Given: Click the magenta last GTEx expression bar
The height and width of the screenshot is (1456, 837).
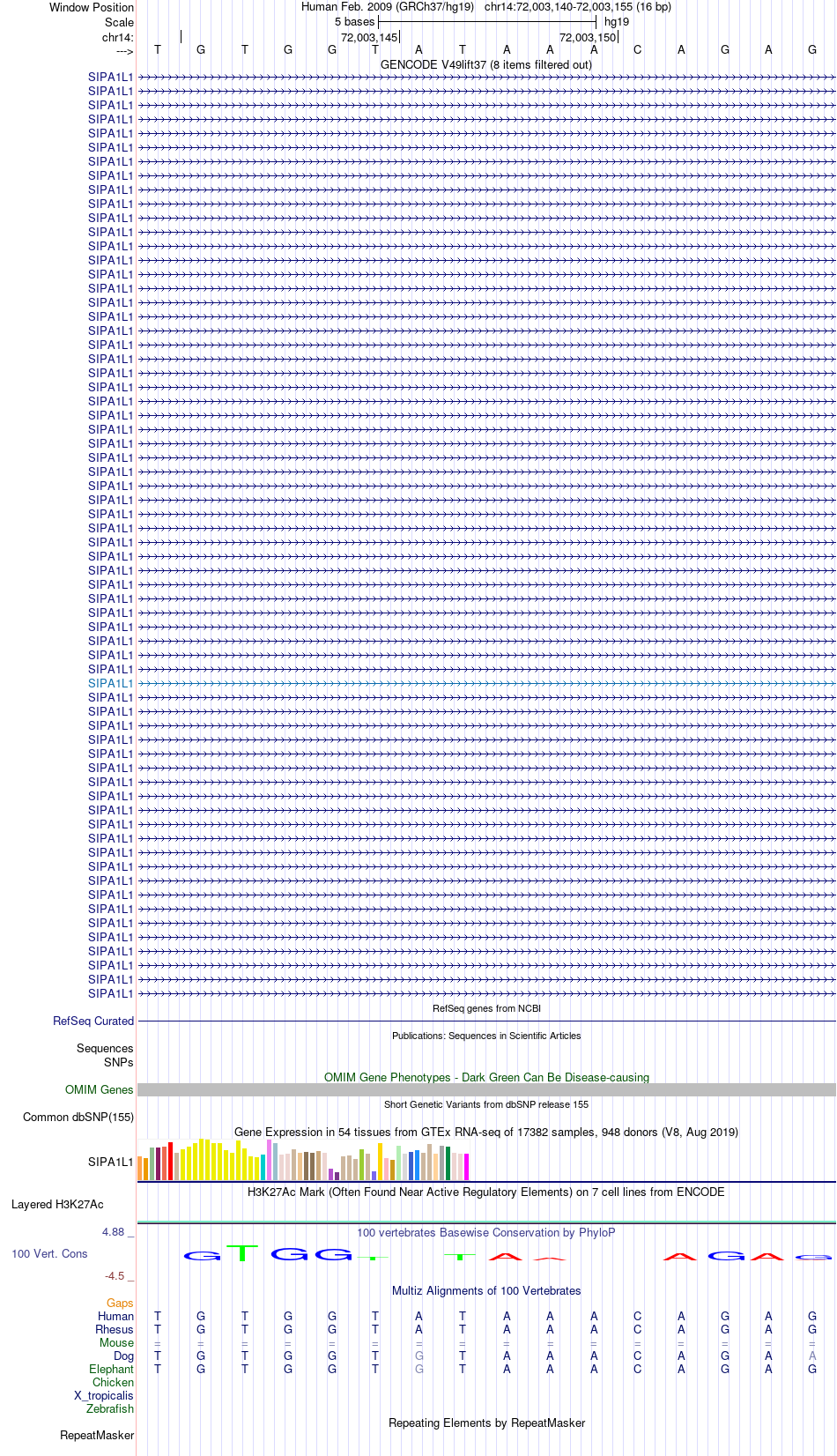Looking at the screenshot, I should pyautogui.click(x=466, y=1167).
